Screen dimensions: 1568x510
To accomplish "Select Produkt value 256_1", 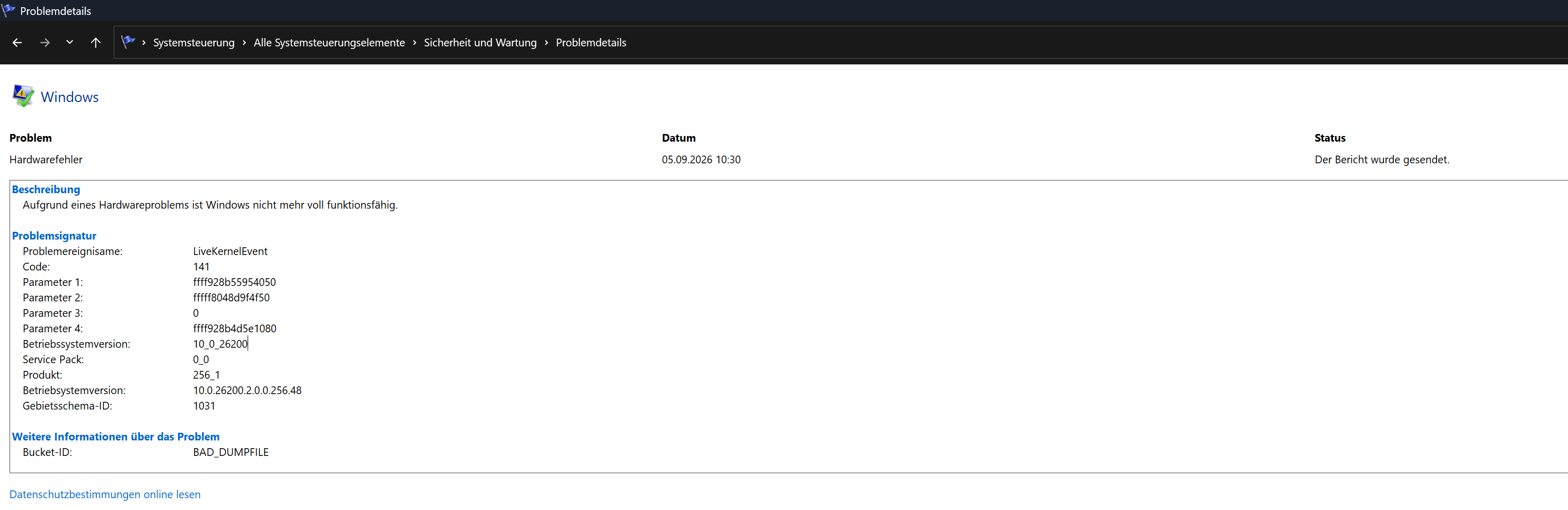I will click(x=206, y=376).
